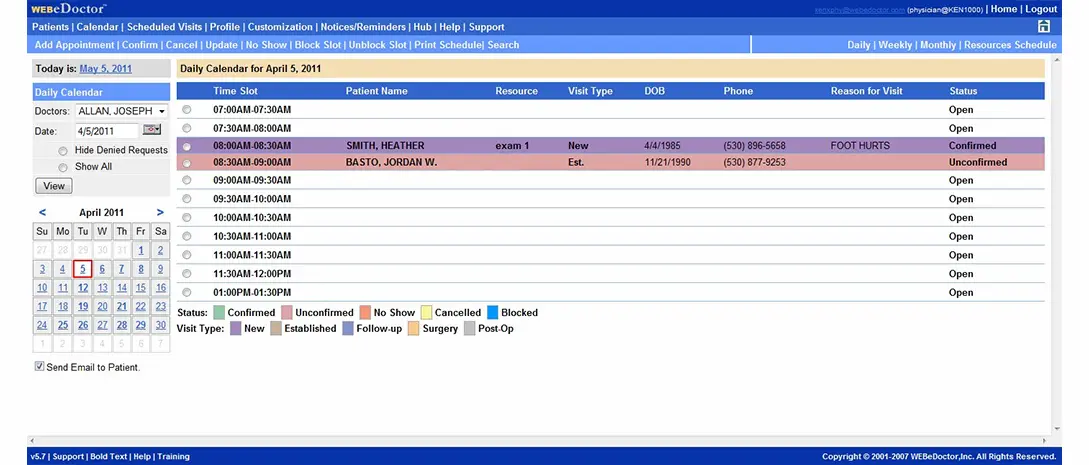
Task: Click the Support link in footer
Action: point(68,457)
